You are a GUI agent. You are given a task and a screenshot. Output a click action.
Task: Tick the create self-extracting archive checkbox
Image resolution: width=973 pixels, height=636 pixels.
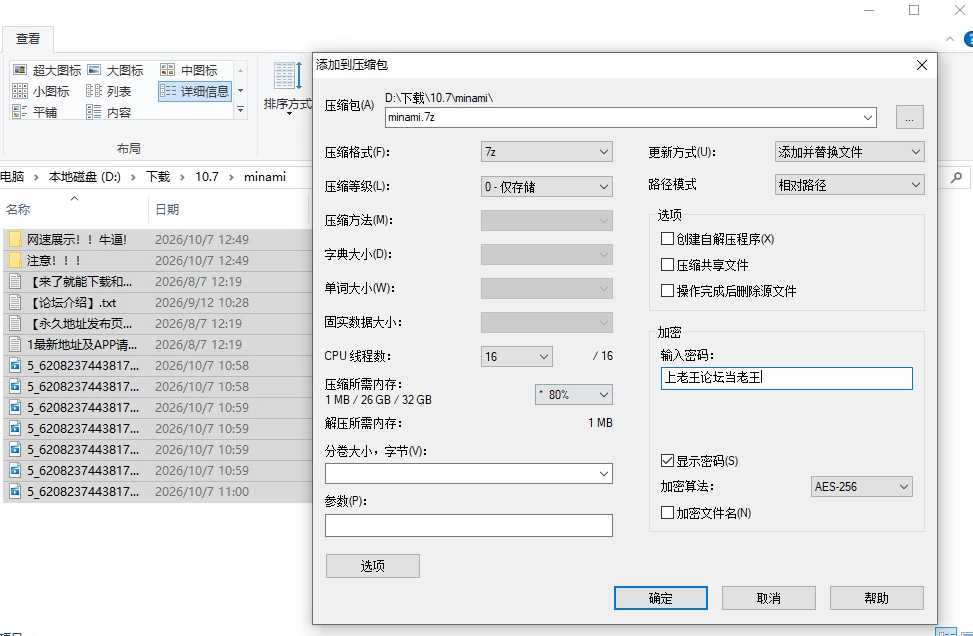pyautogui.click(x=668, y=238)
